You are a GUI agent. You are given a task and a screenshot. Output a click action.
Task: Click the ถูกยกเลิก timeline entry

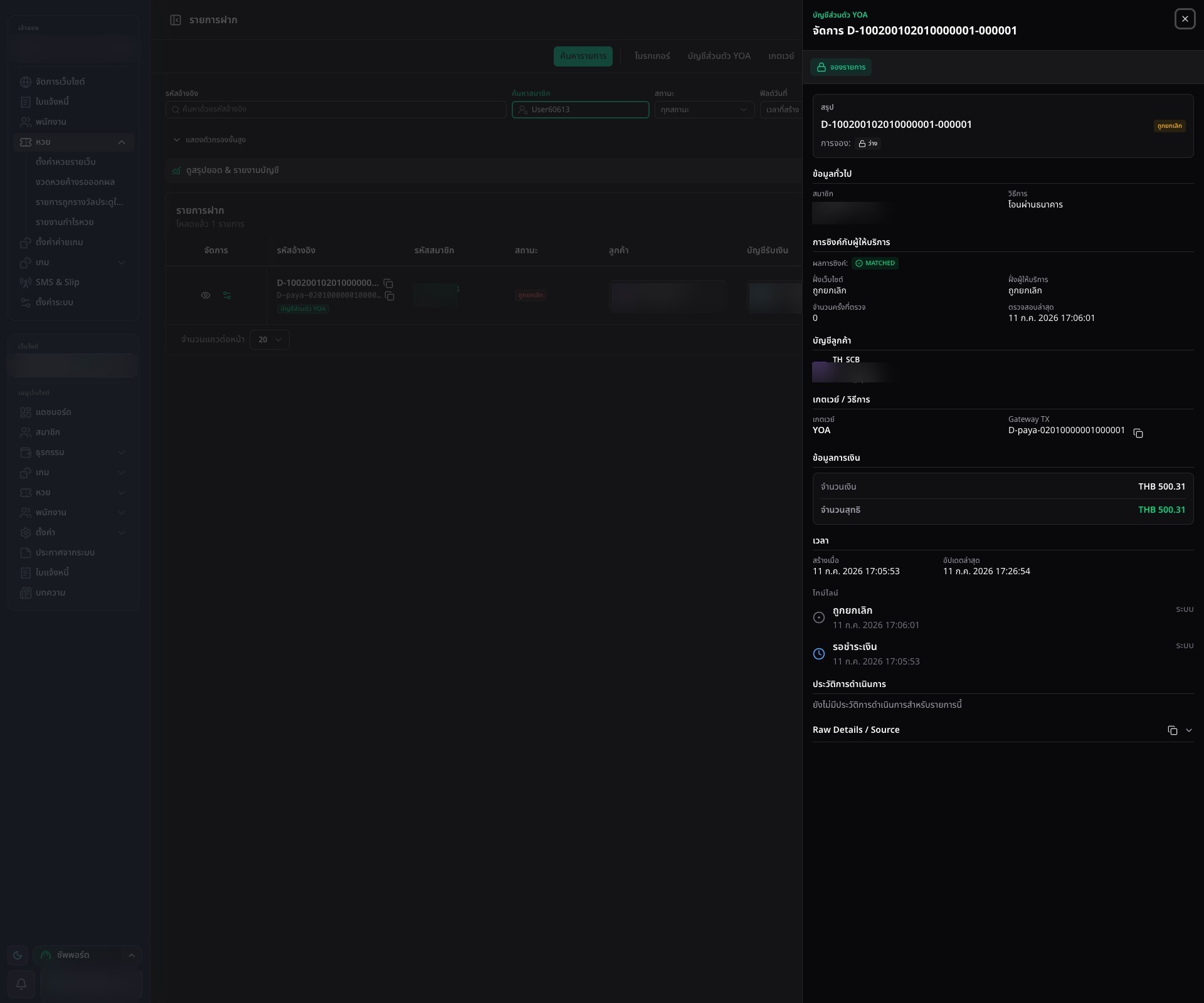tap(1003, 618)
